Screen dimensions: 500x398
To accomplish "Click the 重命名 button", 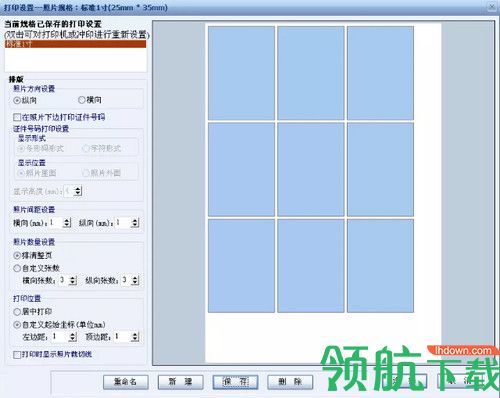I will 126,382.
